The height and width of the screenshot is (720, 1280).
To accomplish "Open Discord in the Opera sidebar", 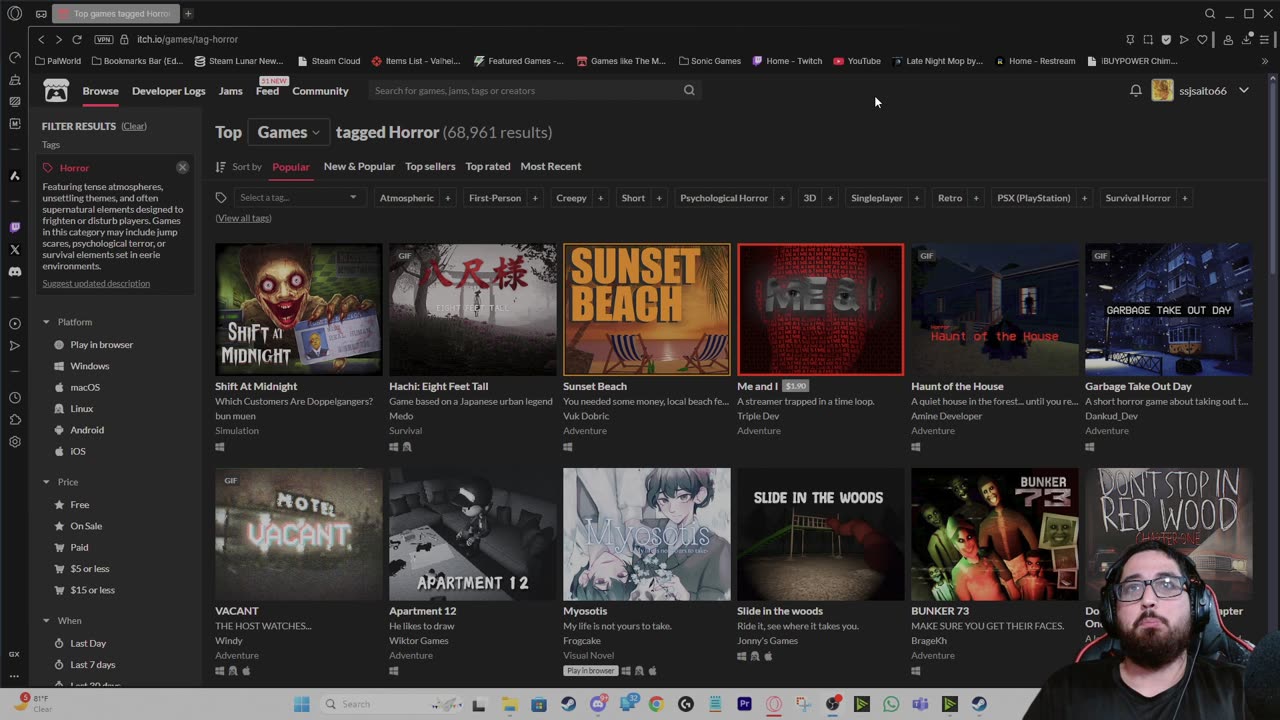I will (15, 272).
